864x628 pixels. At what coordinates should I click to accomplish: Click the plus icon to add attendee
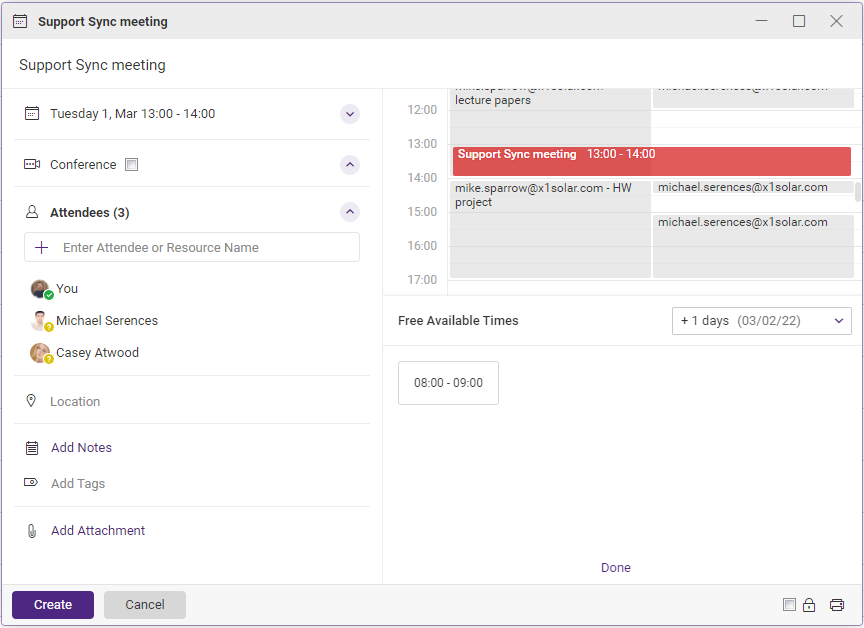pyautogui.click(x=42, y=248)
